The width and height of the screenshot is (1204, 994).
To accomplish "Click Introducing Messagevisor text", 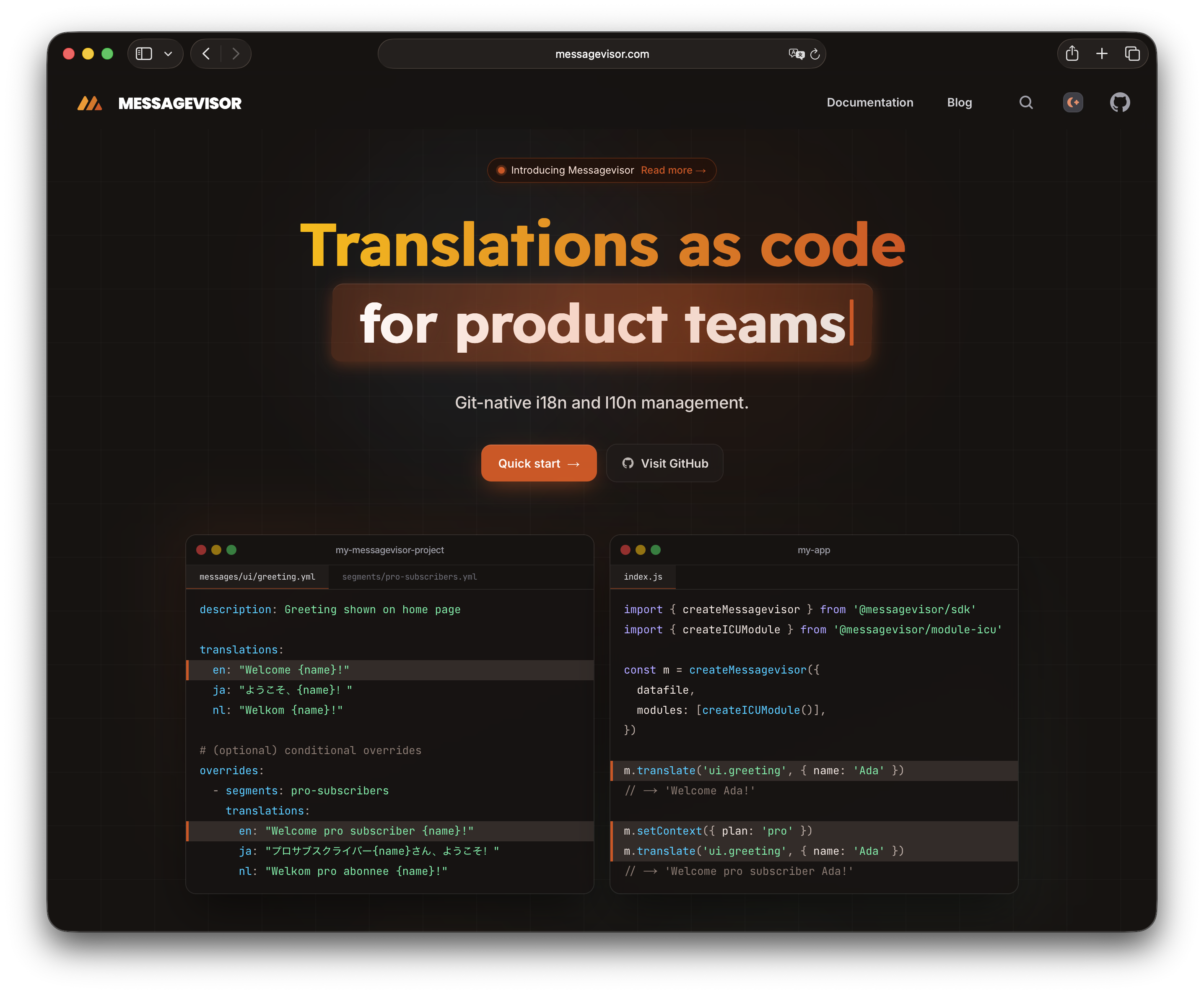I will point(572,170).
